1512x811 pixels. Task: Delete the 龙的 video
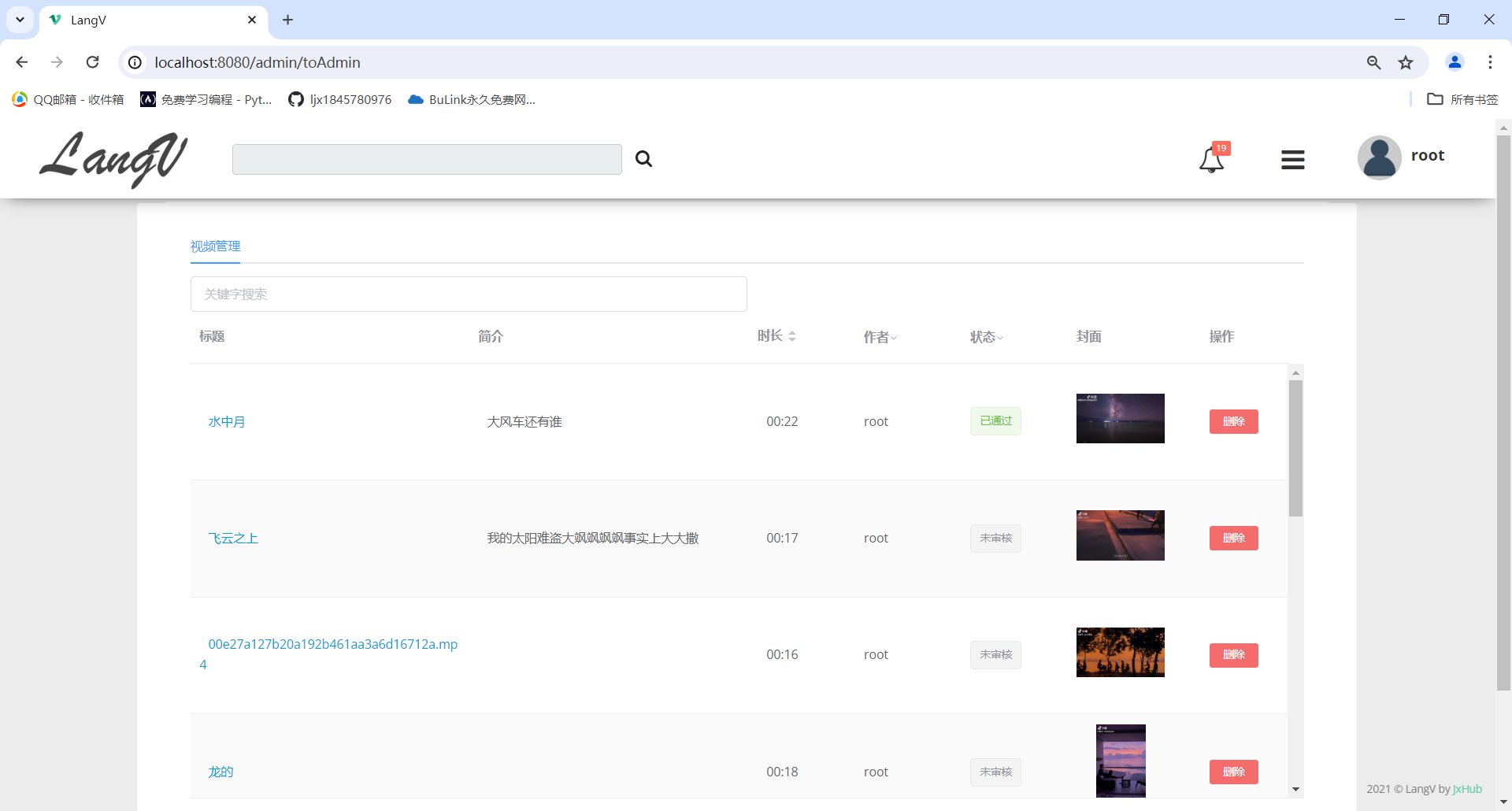[1233, 772]
